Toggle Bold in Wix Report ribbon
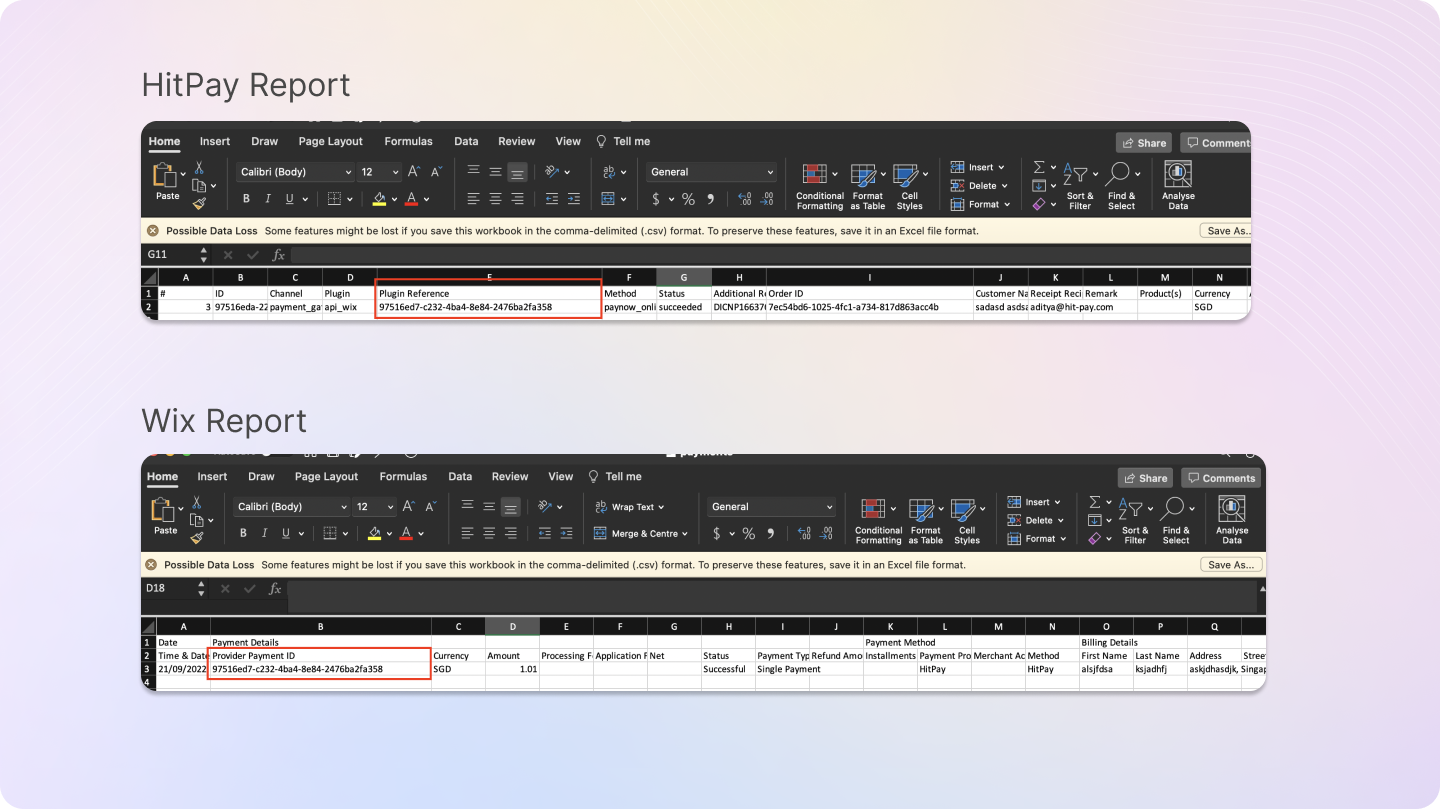 point(243,534)
